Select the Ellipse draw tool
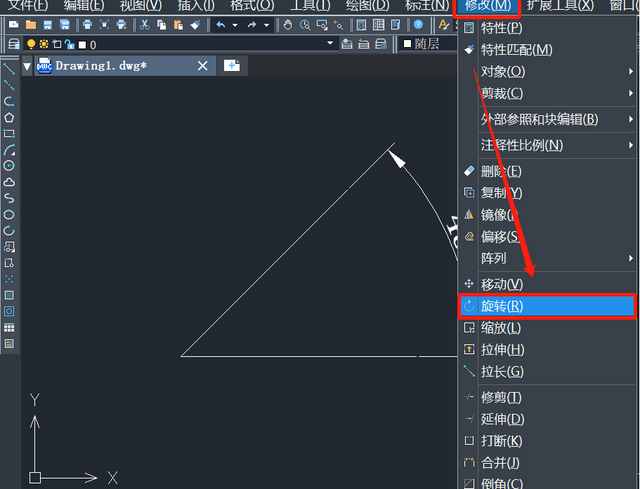Image resolution: width=640 pixels, height=489 pixels. click(9, 215)
